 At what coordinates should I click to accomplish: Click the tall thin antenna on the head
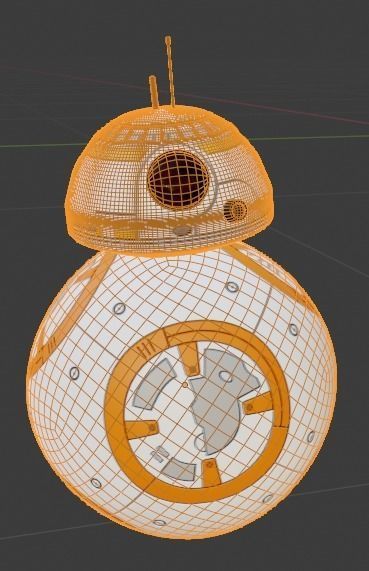170,71
